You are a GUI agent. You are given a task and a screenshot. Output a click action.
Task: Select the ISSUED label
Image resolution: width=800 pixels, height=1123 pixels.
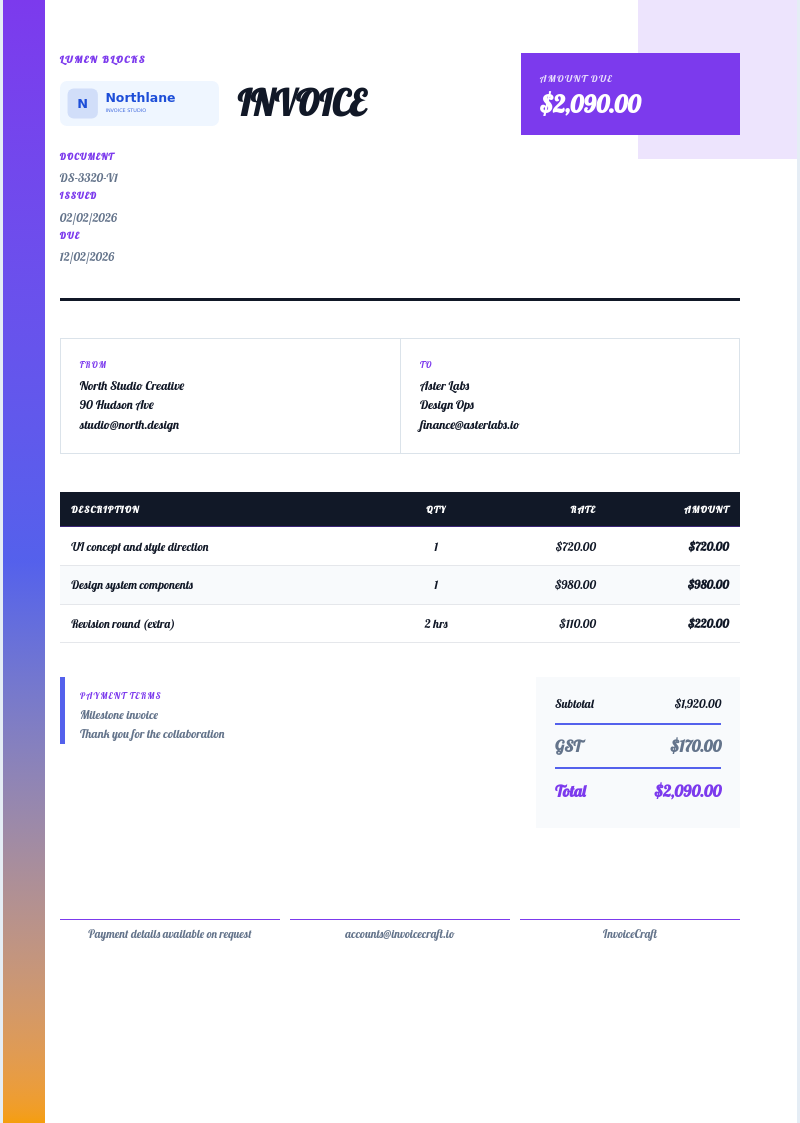point(78,196)
